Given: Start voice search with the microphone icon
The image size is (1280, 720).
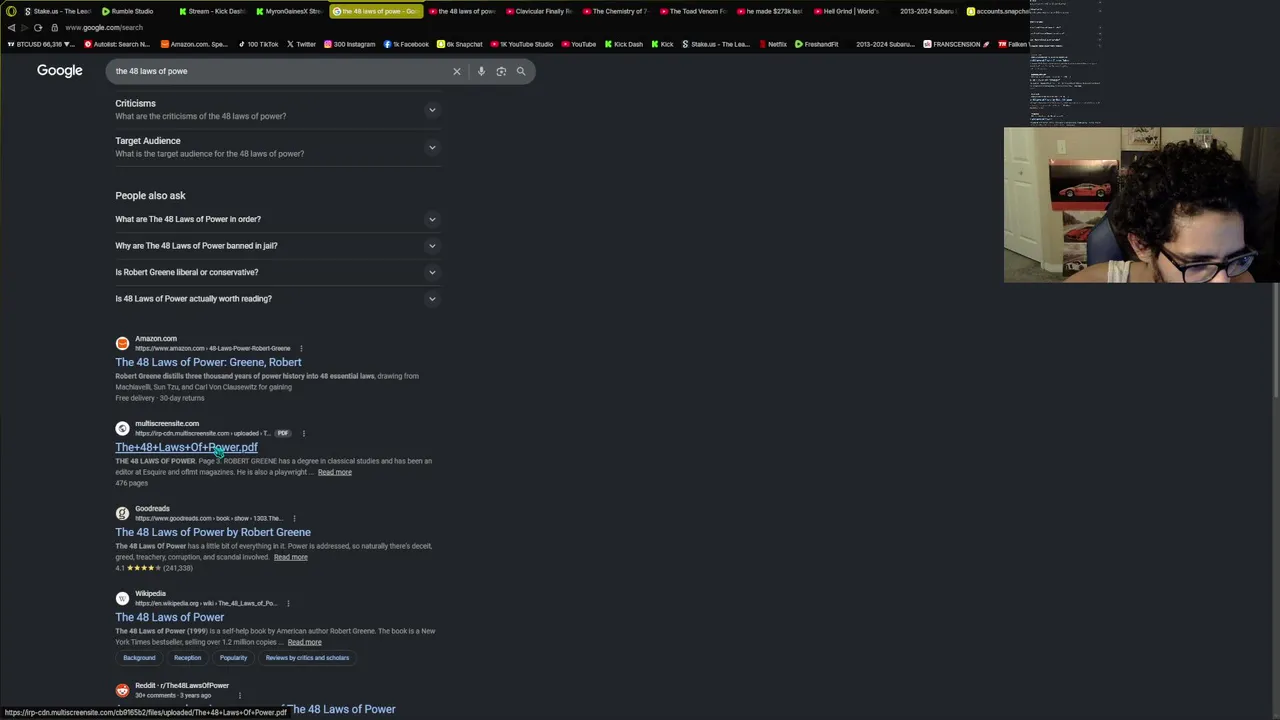Looking at the screenshot, I should (481, 71).
